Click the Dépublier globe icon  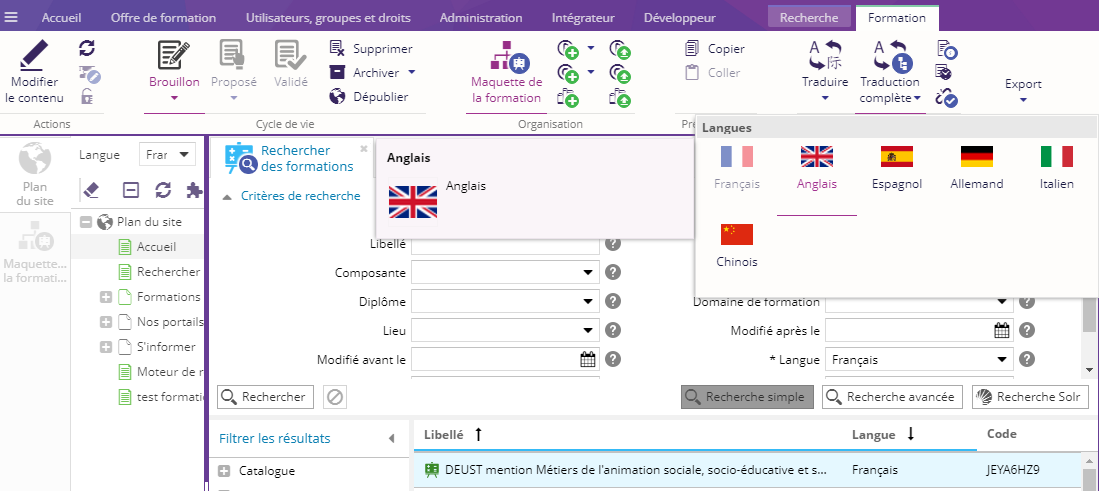point(338,97)
